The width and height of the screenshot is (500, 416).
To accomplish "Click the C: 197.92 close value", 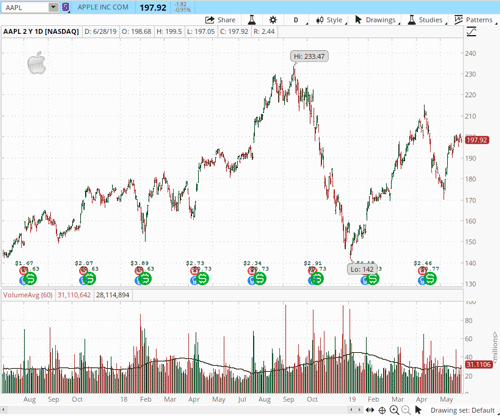I will click(x=234, y=32).
